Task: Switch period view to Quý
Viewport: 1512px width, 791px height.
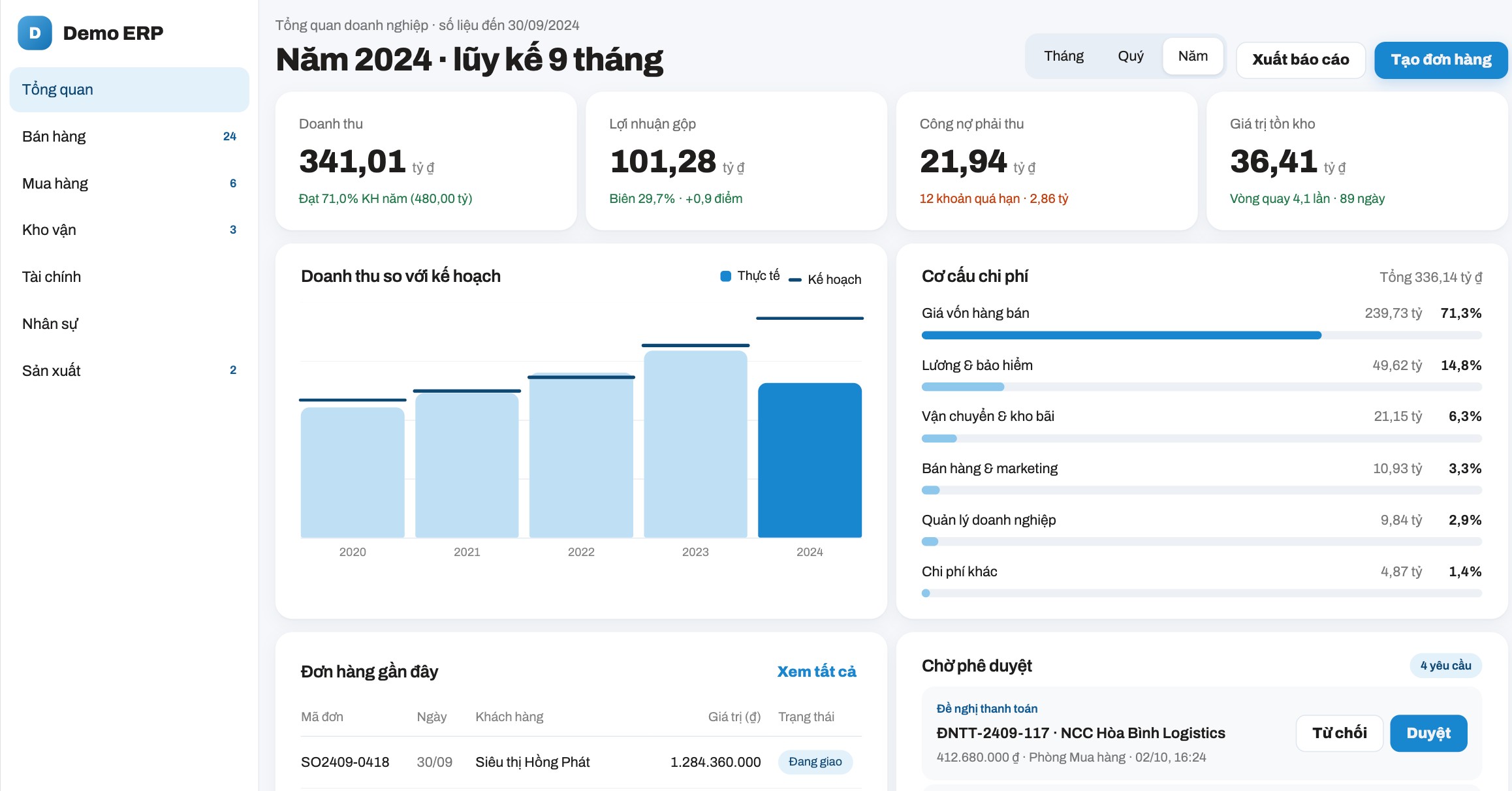Action: [1131, 56]
